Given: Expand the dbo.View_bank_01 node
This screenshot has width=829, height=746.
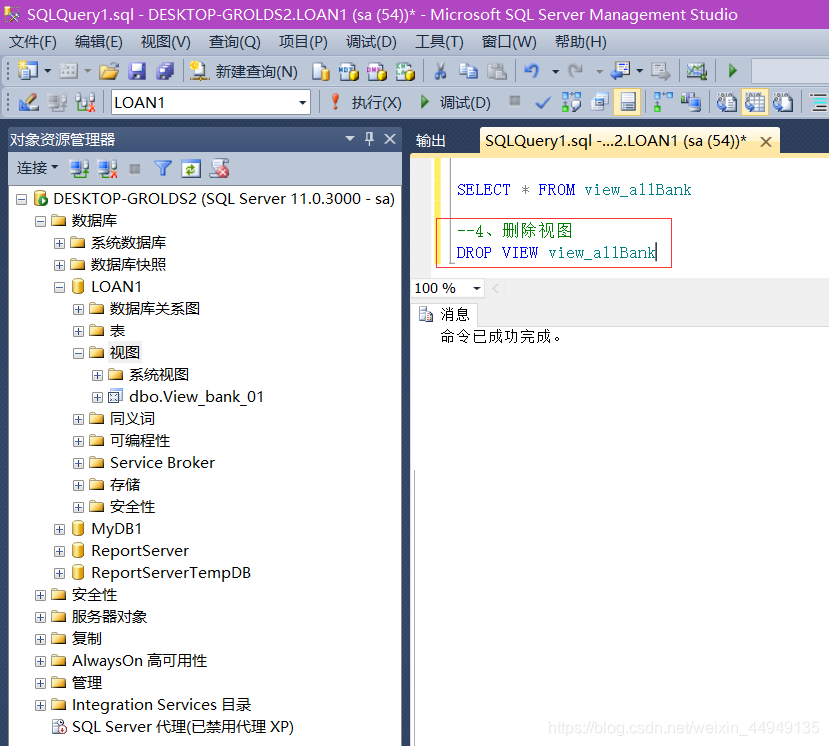Looking at the screenshot, I should coord(97,397).
